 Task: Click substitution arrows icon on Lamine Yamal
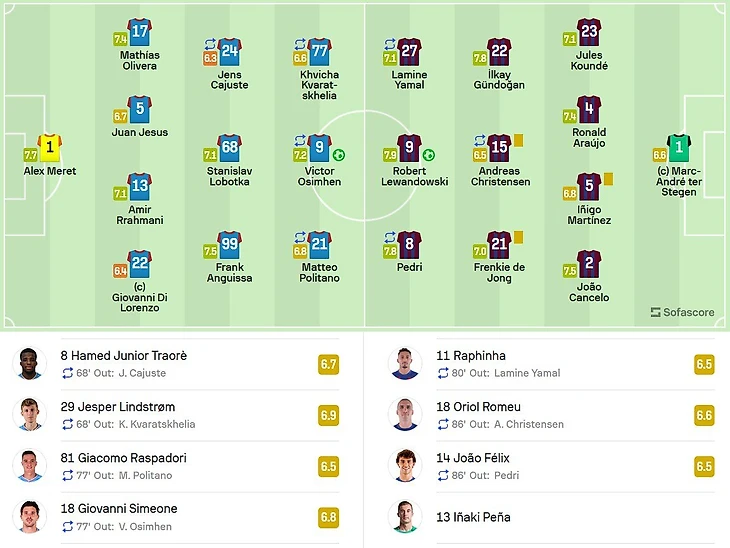click(x=390, y=44)
